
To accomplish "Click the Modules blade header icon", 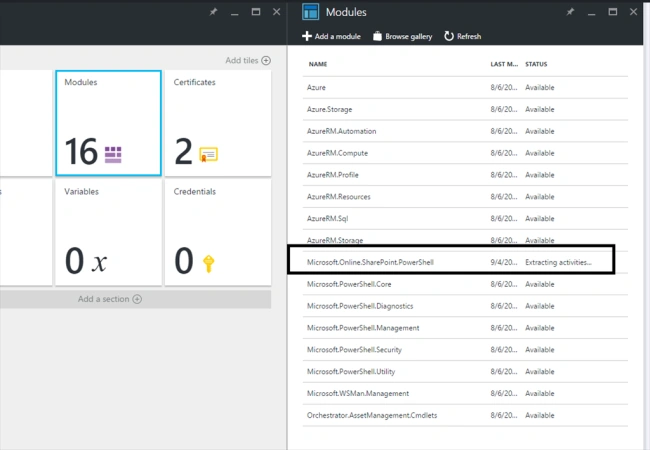I will click(x=310, y=12).
